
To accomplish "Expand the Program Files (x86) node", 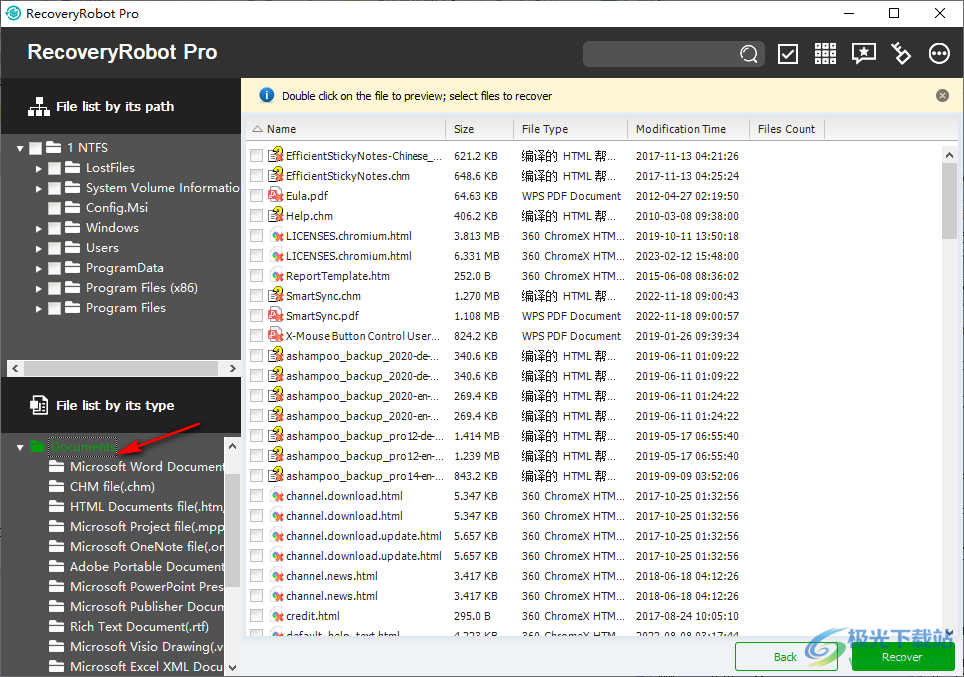I will point(39,288).
